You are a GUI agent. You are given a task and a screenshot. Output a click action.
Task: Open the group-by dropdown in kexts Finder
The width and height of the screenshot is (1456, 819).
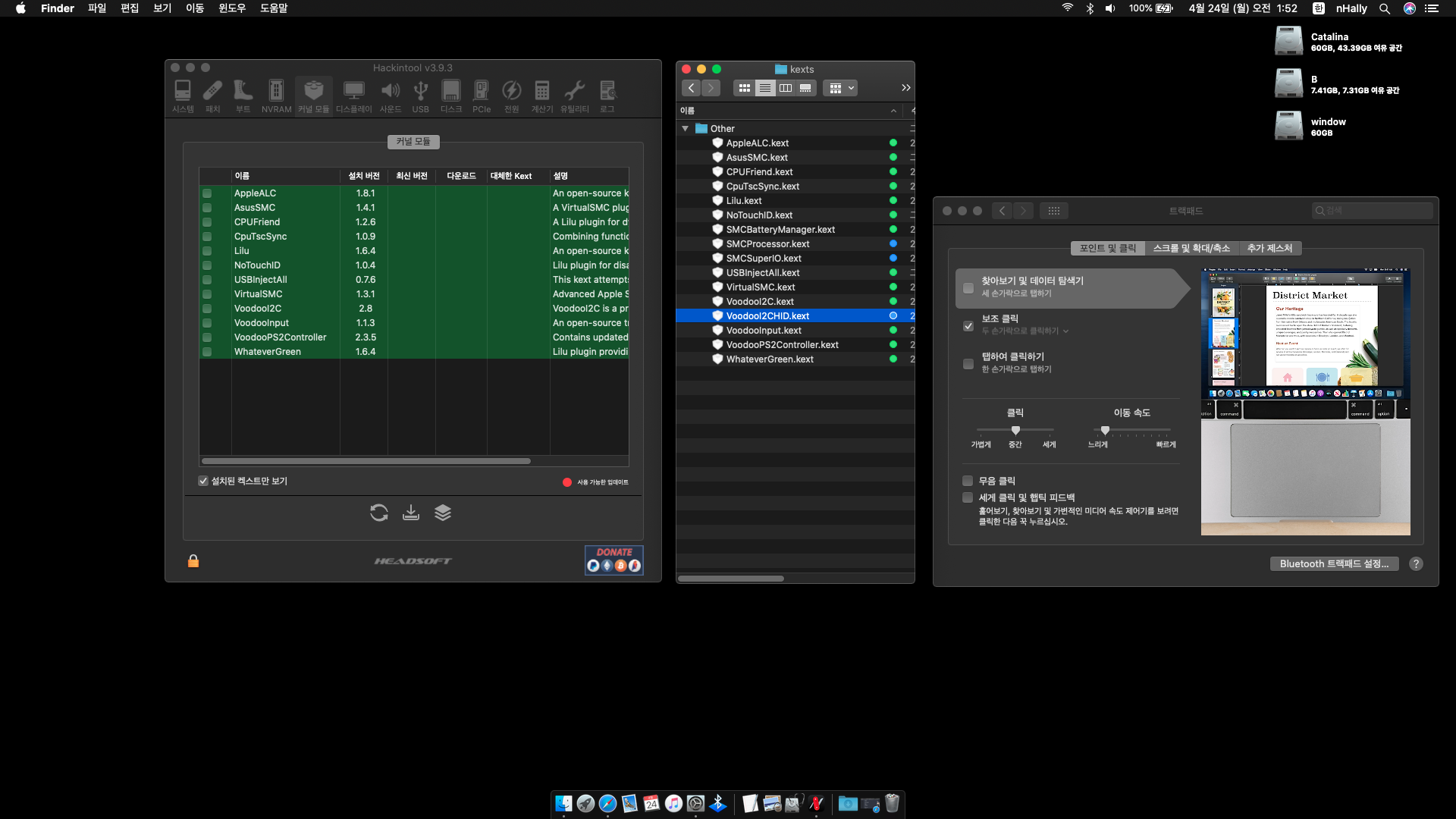[841, 88]
